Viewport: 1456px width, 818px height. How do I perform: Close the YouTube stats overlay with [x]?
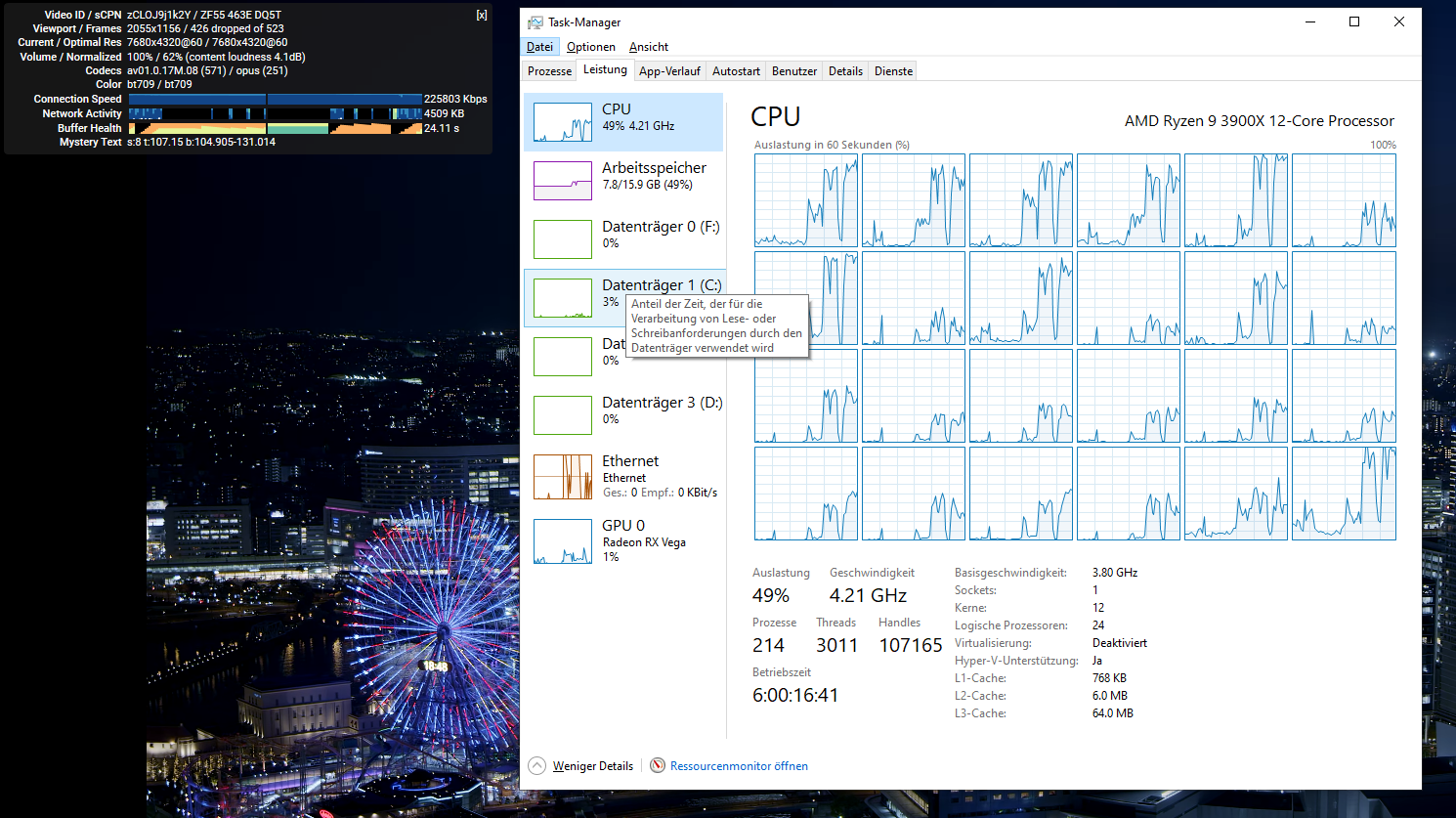[x=482, y=15]
